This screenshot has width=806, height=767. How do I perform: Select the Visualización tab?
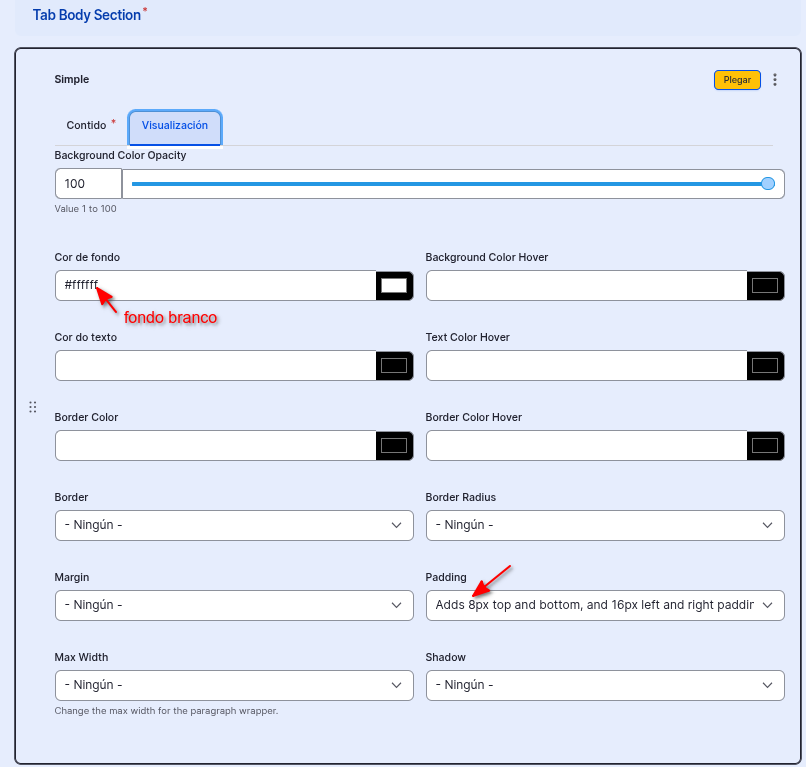(x=175, y=126)
